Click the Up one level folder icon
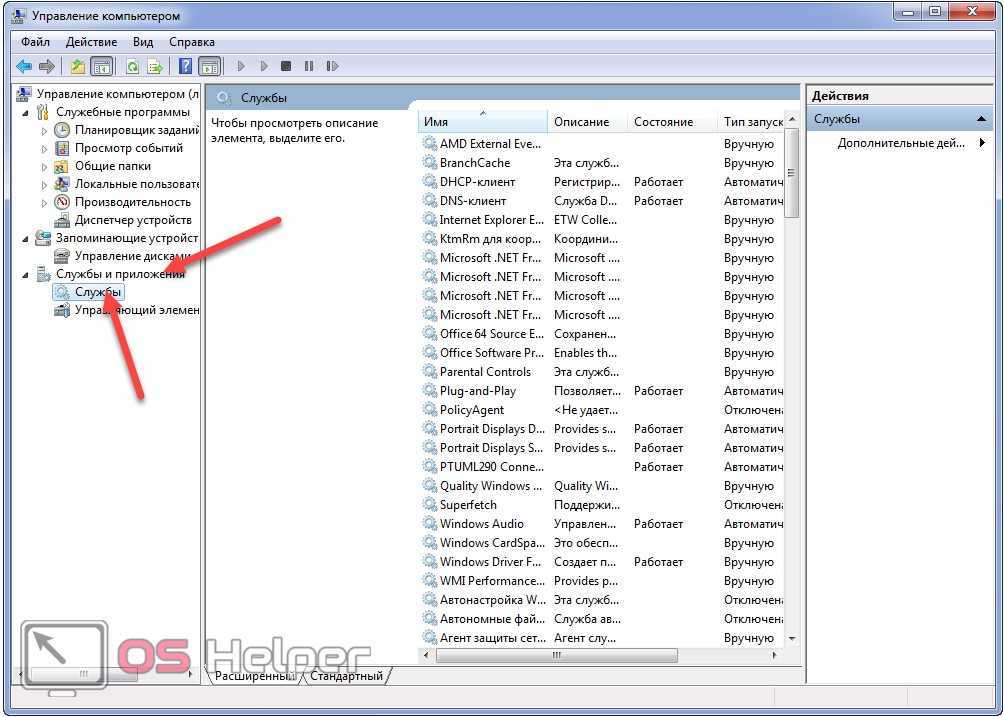 coord(77,67)
